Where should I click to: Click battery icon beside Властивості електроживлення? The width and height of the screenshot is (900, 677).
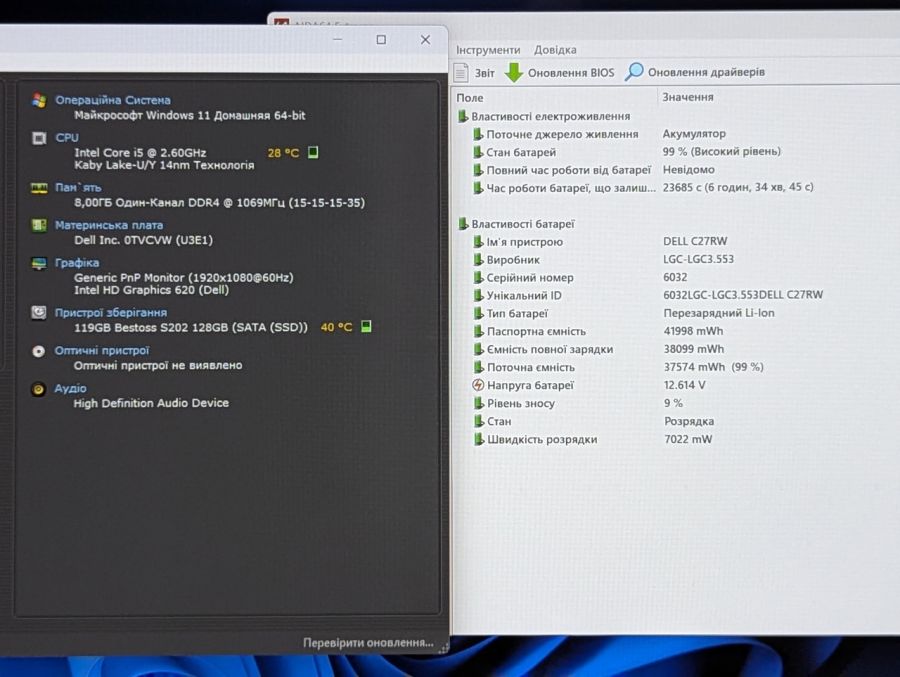[463, 117]
